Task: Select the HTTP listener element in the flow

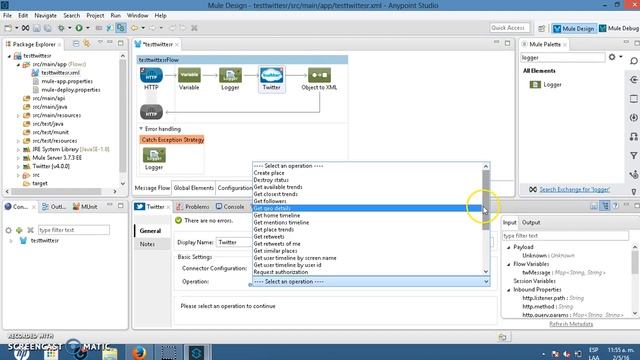Action: [x=151, y=76]
